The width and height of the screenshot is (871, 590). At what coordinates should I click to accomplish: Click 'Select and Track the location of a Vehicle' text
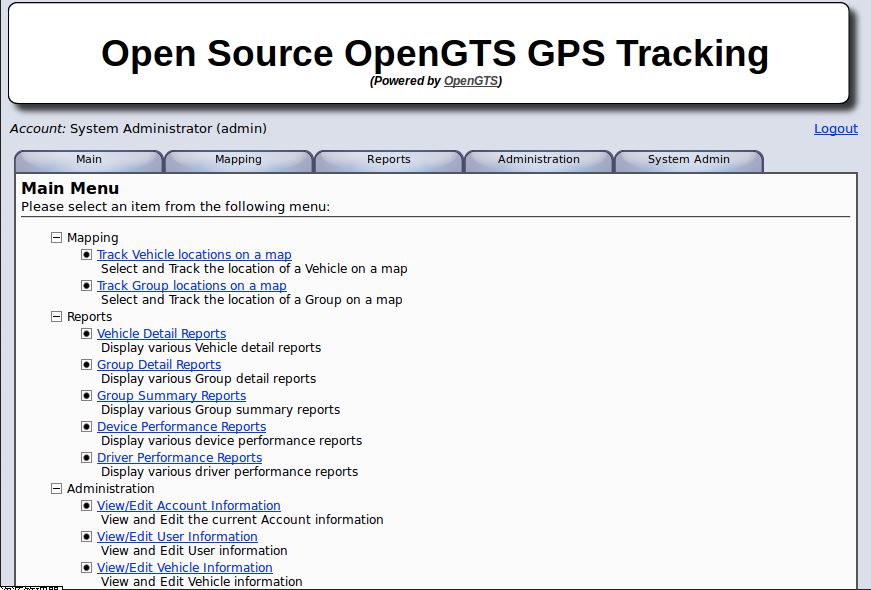tap(254, 269)
